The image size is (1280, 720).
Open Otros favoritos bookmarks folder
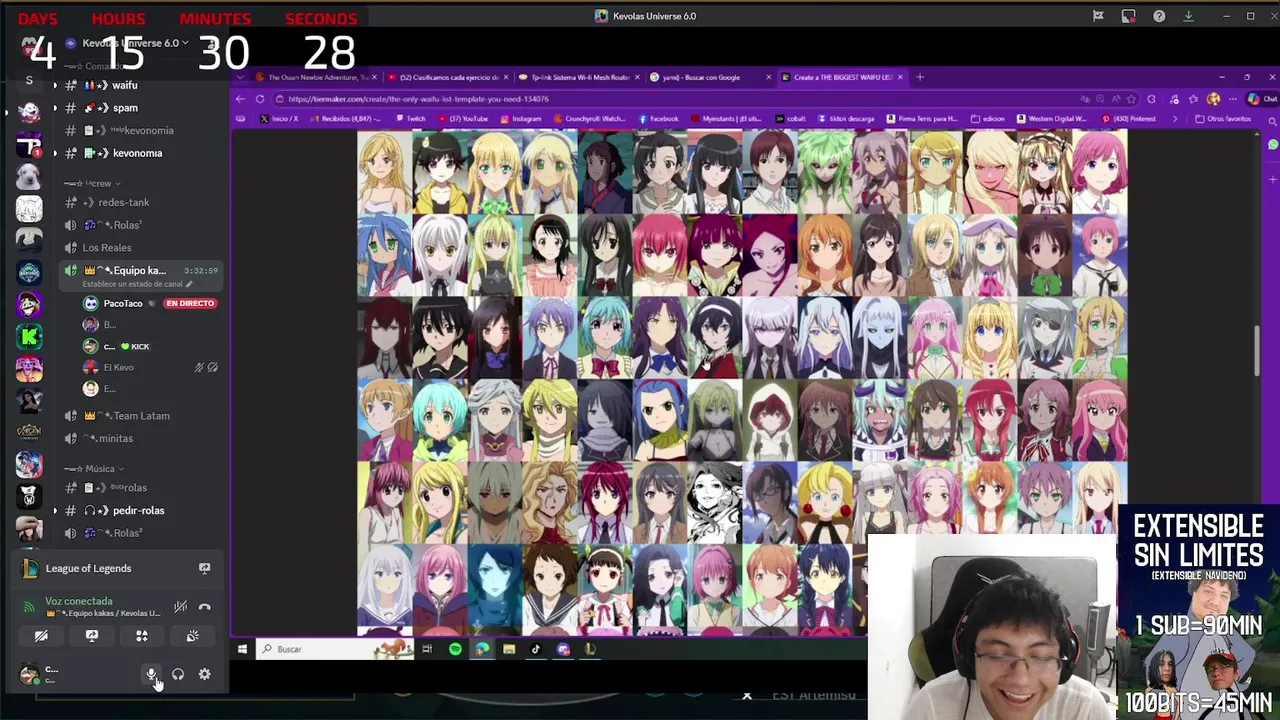tap(1224, 119)
